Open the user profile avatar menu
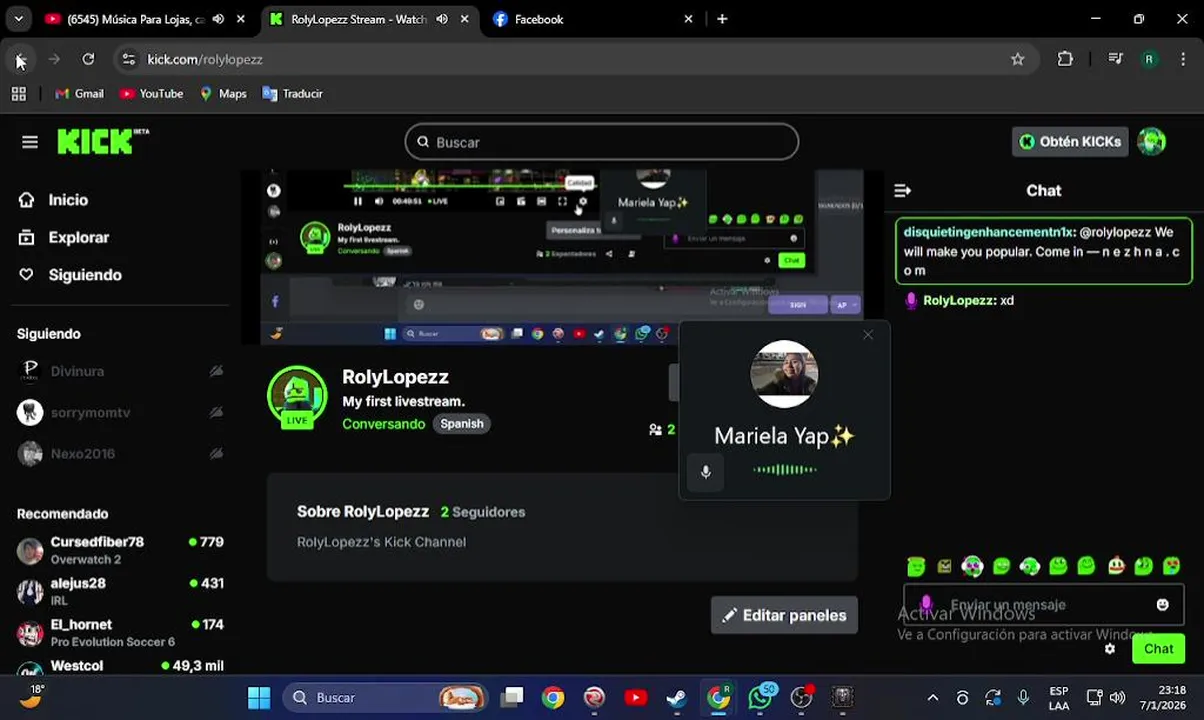The image size is (1204, 720). tap(1151, 142)
